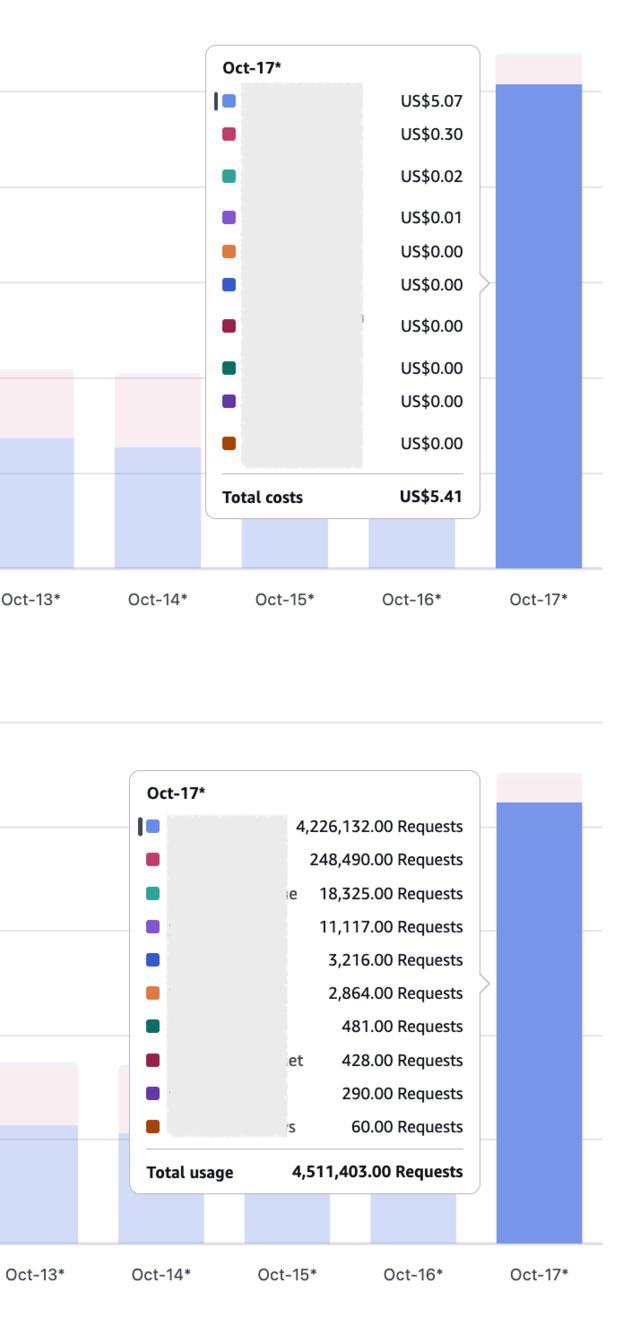Select the pink top segment of Oct-17 usage bar
Screen dimensions: 640x1318
click(539, 788)
